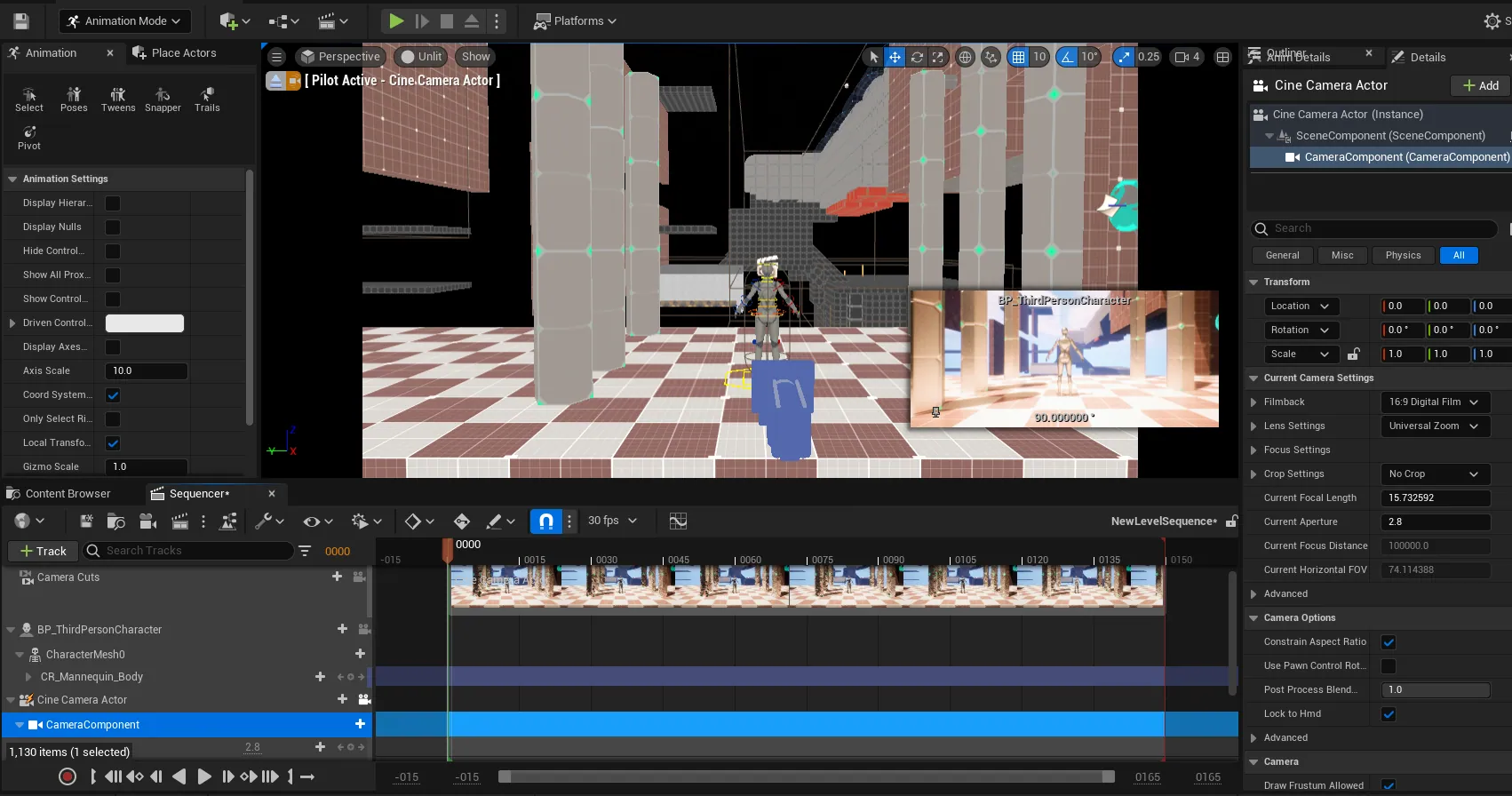Uncheck the Coord System checkbox
Image resolution: width=1512 pixels, height=796 pixels.
coord(113,395)
